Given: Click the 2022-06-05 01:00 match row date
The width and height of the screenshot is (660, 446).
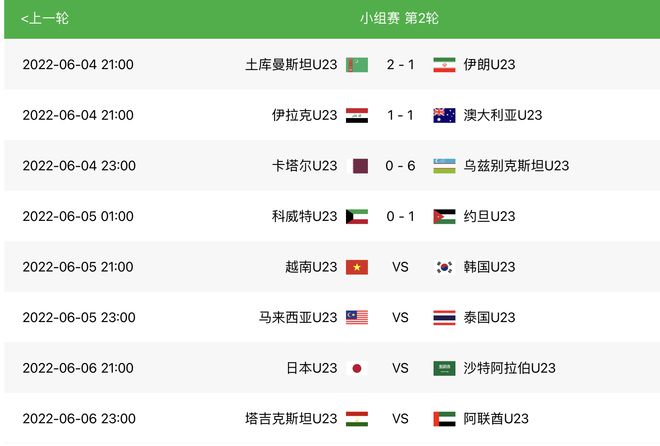Looking at the screenshot, I should (78, 216).
